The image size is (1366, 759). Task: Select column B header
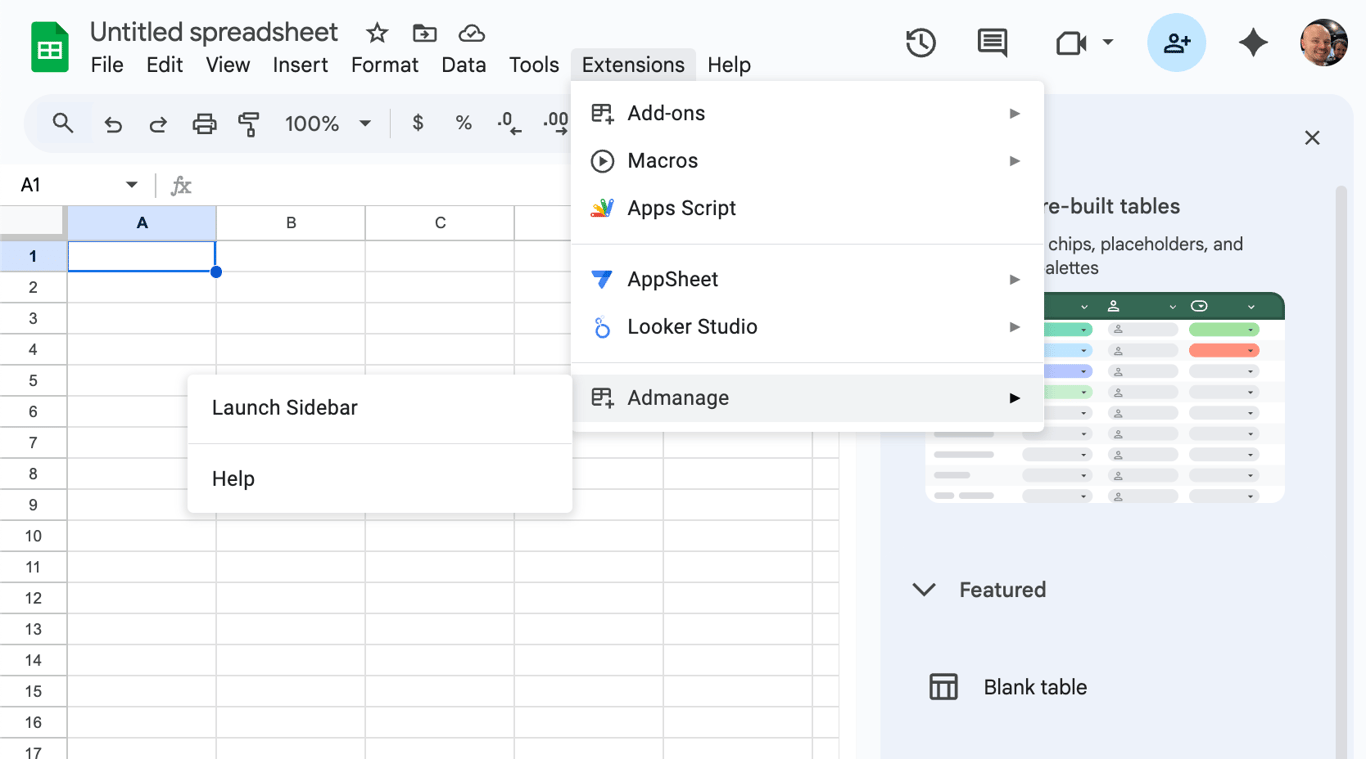click(x=291, y=223)
